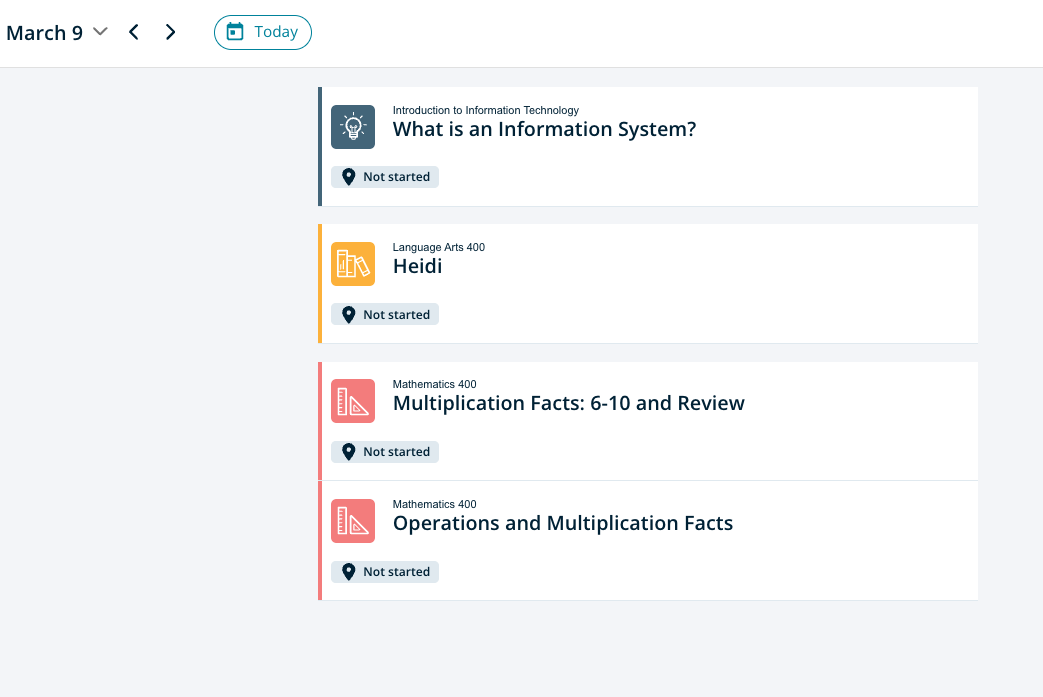
Task: Click the books icon beside Heidi
Action: tap(353, 264)
